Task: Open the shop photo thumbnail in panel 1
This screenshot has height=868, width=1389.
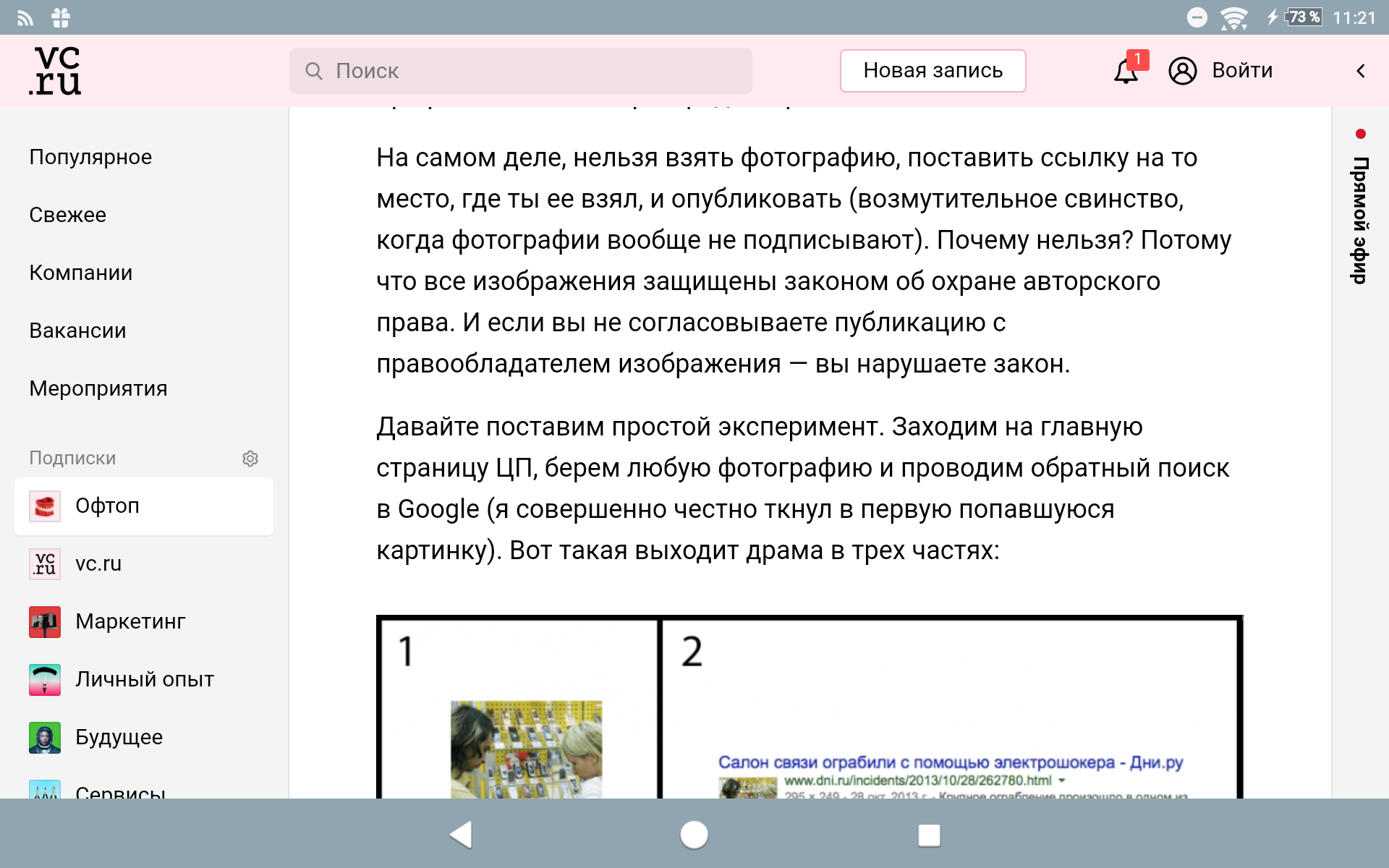Action: [x=526, y=749]
